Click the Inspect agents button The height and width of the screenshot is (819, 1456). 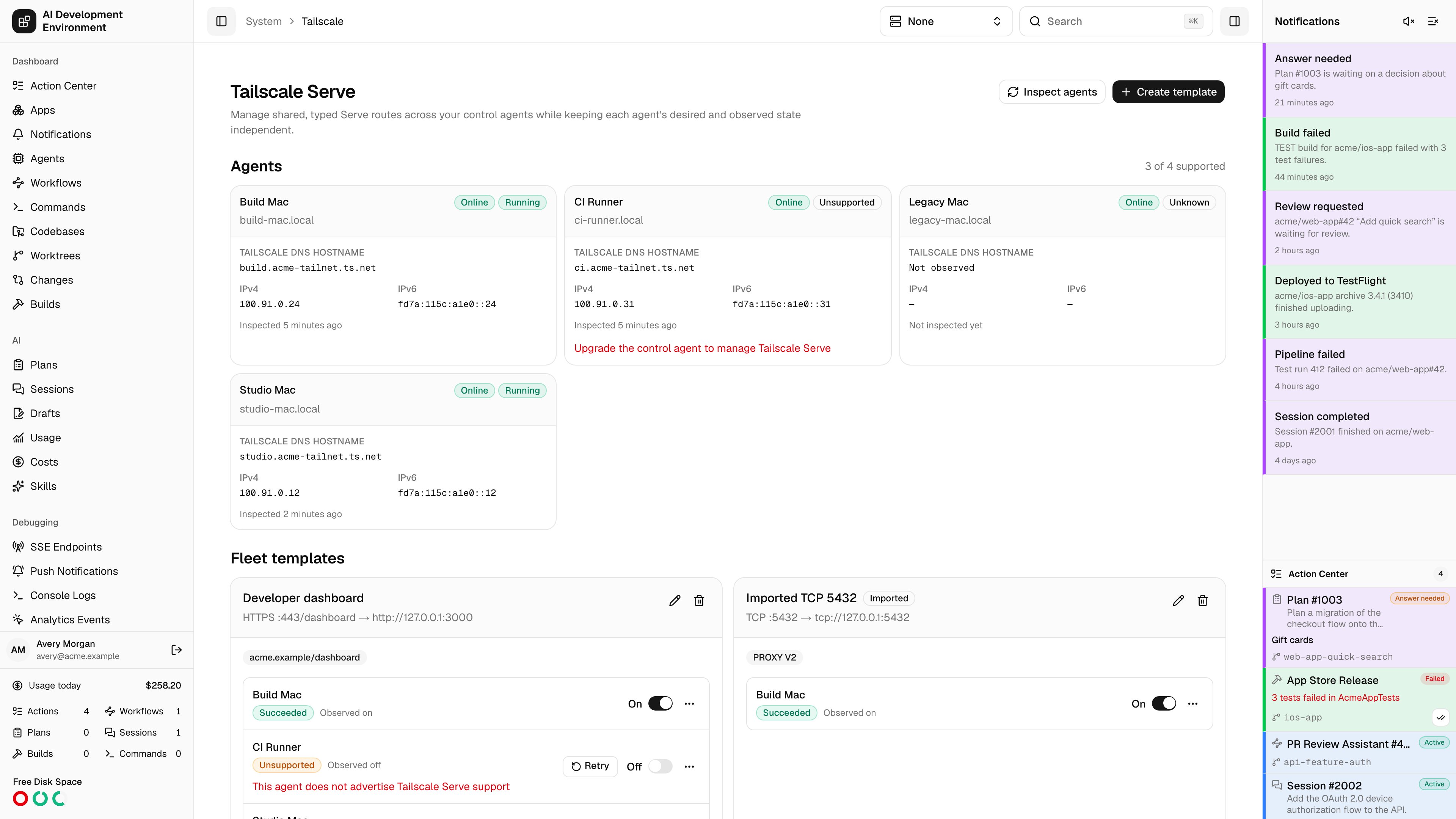point(1052,92)
